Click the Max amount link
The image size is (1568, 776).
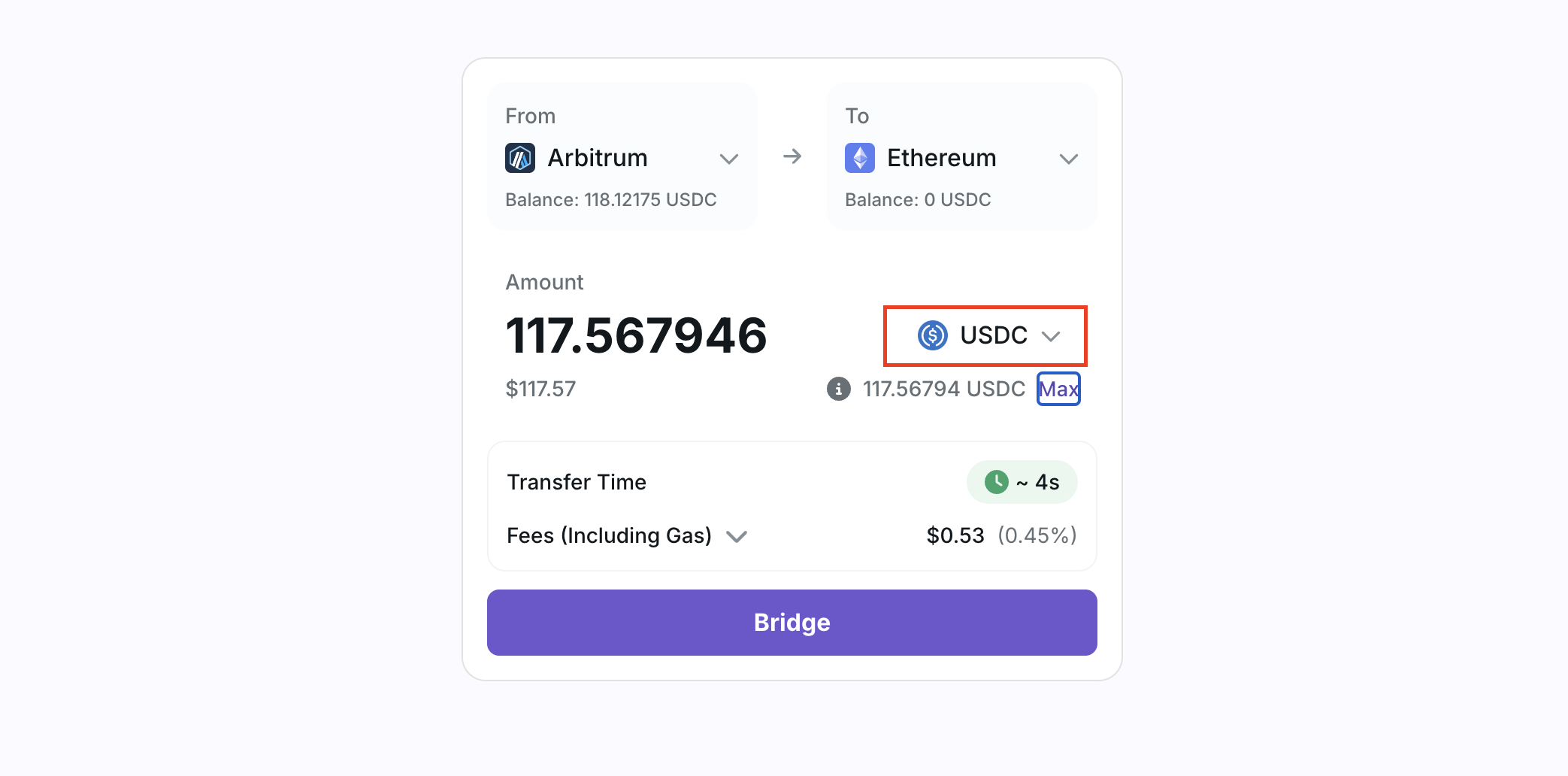1058,389
